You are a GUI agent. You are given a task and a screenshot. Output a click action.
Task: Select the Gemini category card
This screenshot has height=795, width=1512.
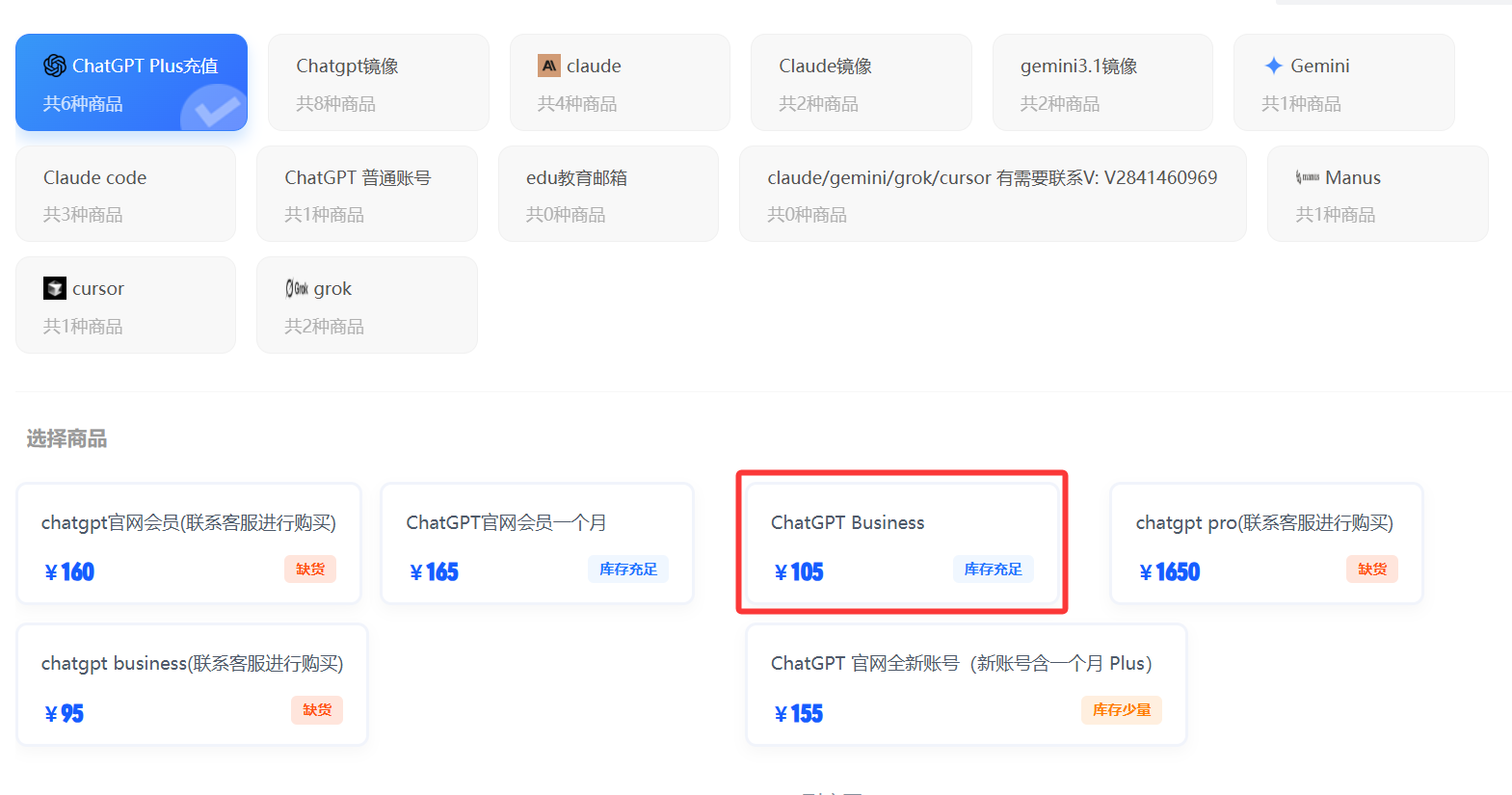[x=1344, y=83]
